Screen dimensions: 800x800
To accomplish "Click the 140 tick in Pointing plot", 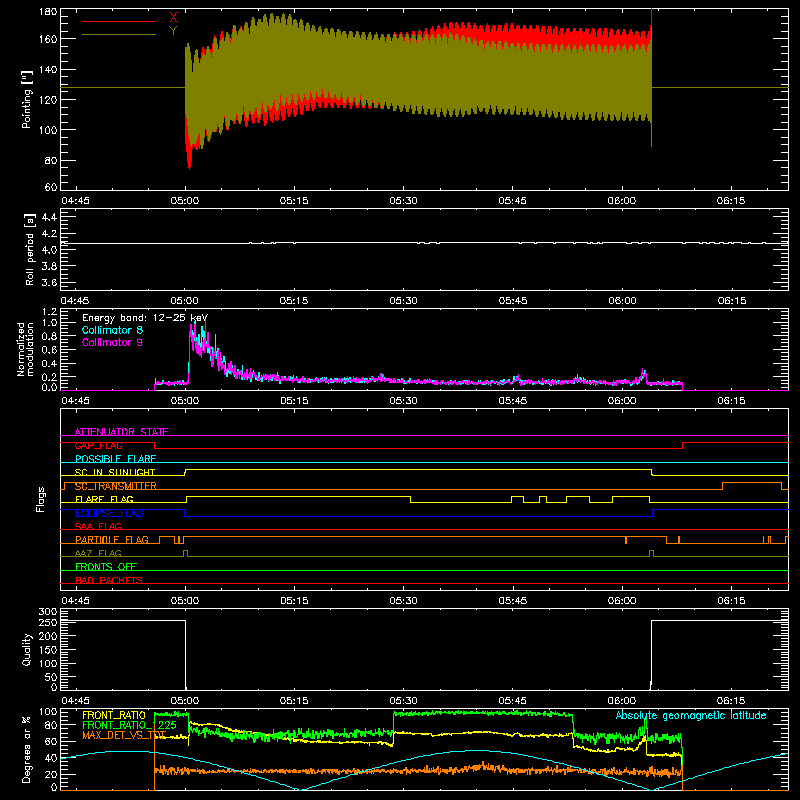I will click(47, 69).
